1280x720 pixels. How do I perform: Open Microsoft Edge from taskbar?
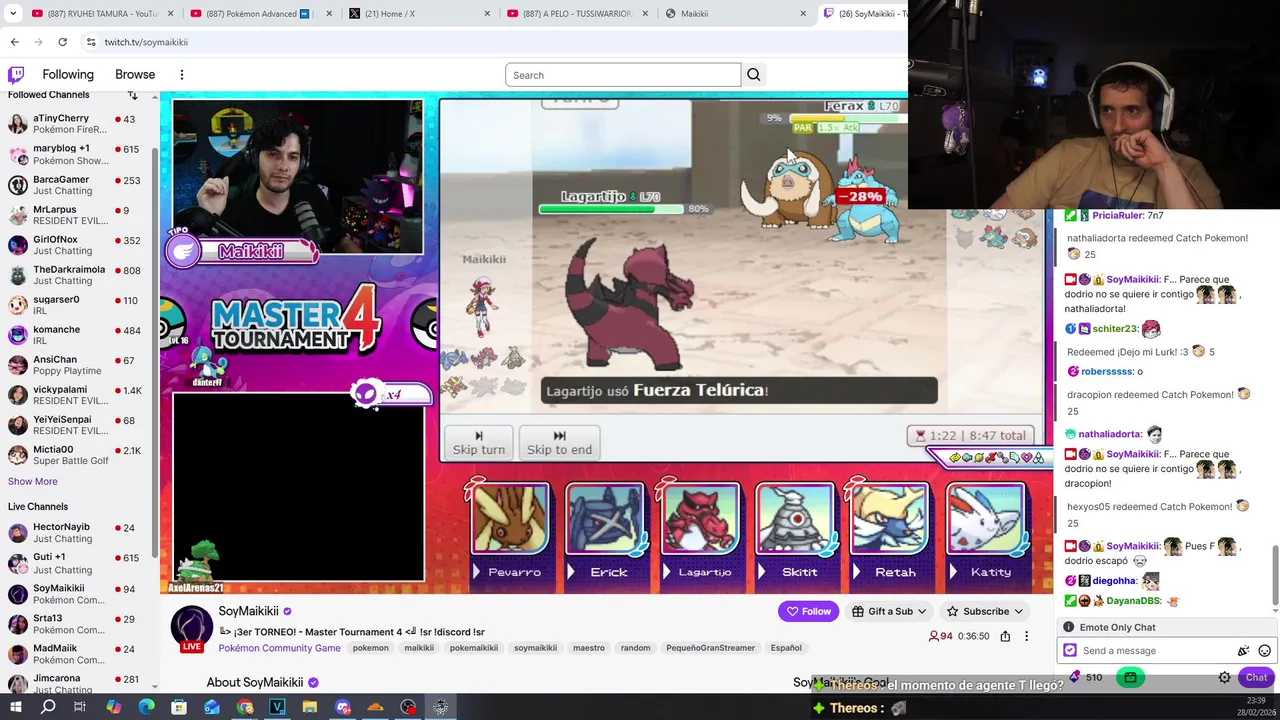tap(146, 707)
